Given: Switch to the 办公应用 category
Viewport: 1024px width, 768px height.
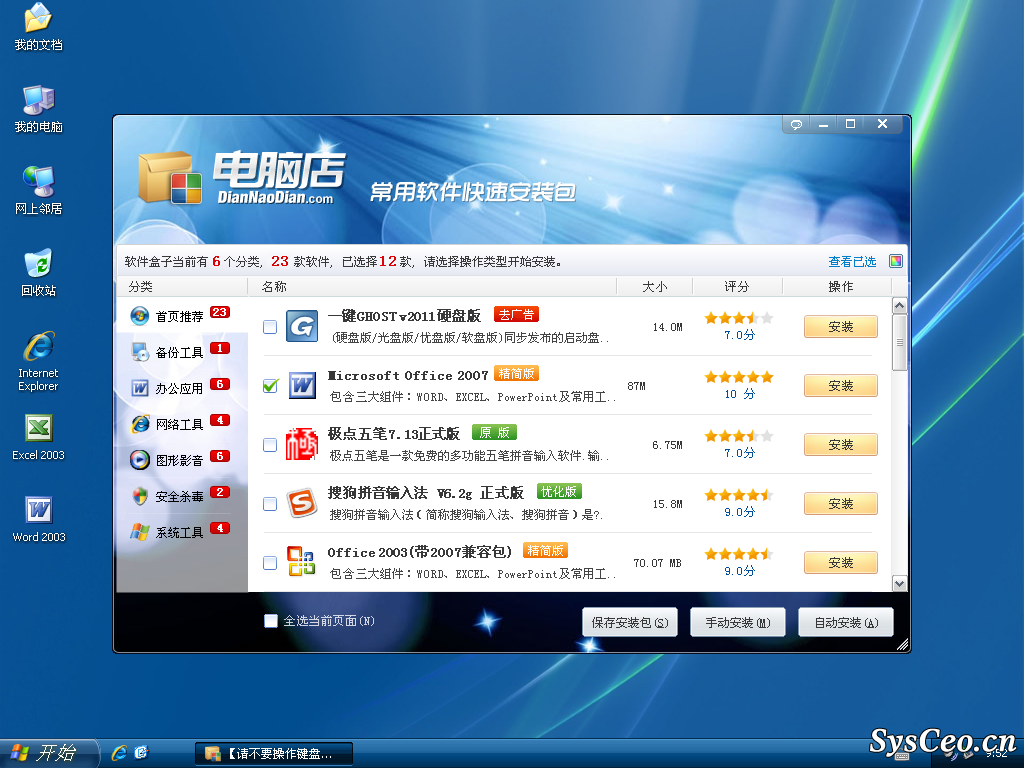Looking at the screenshot, I should [x=182, y=388].
